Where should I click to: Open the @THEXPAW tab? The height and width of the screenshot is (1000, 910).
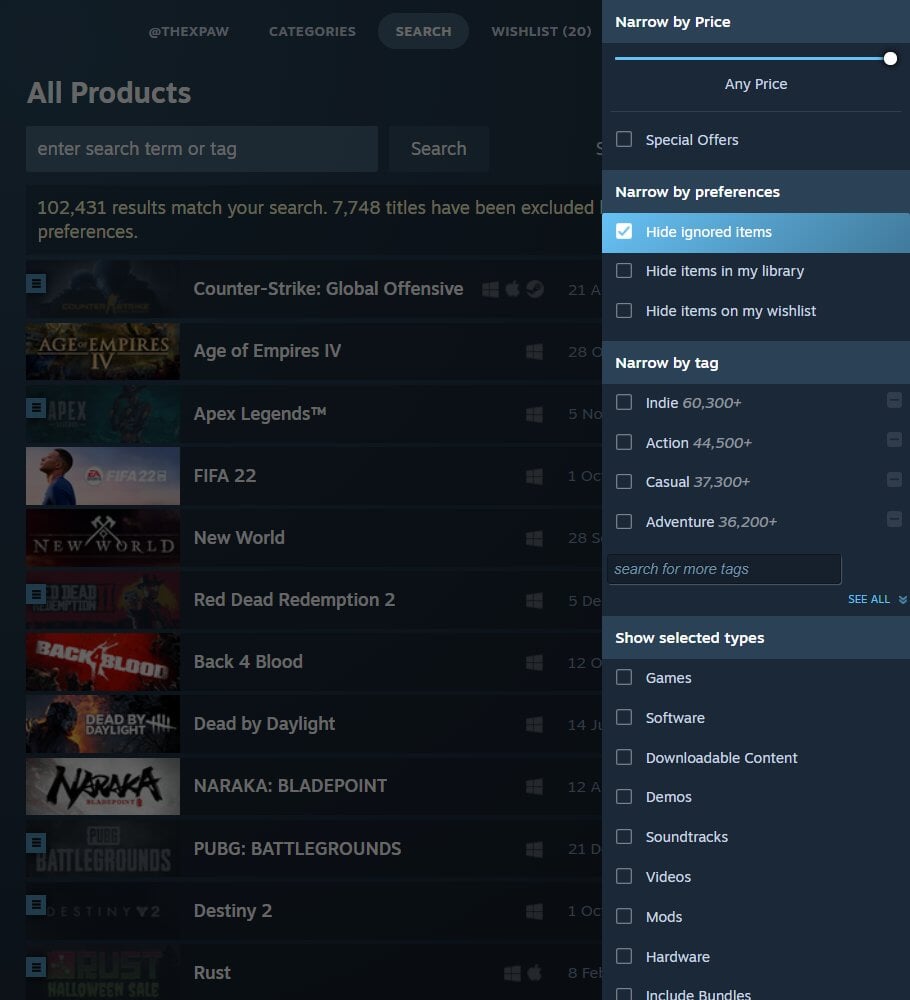[189, 31]
